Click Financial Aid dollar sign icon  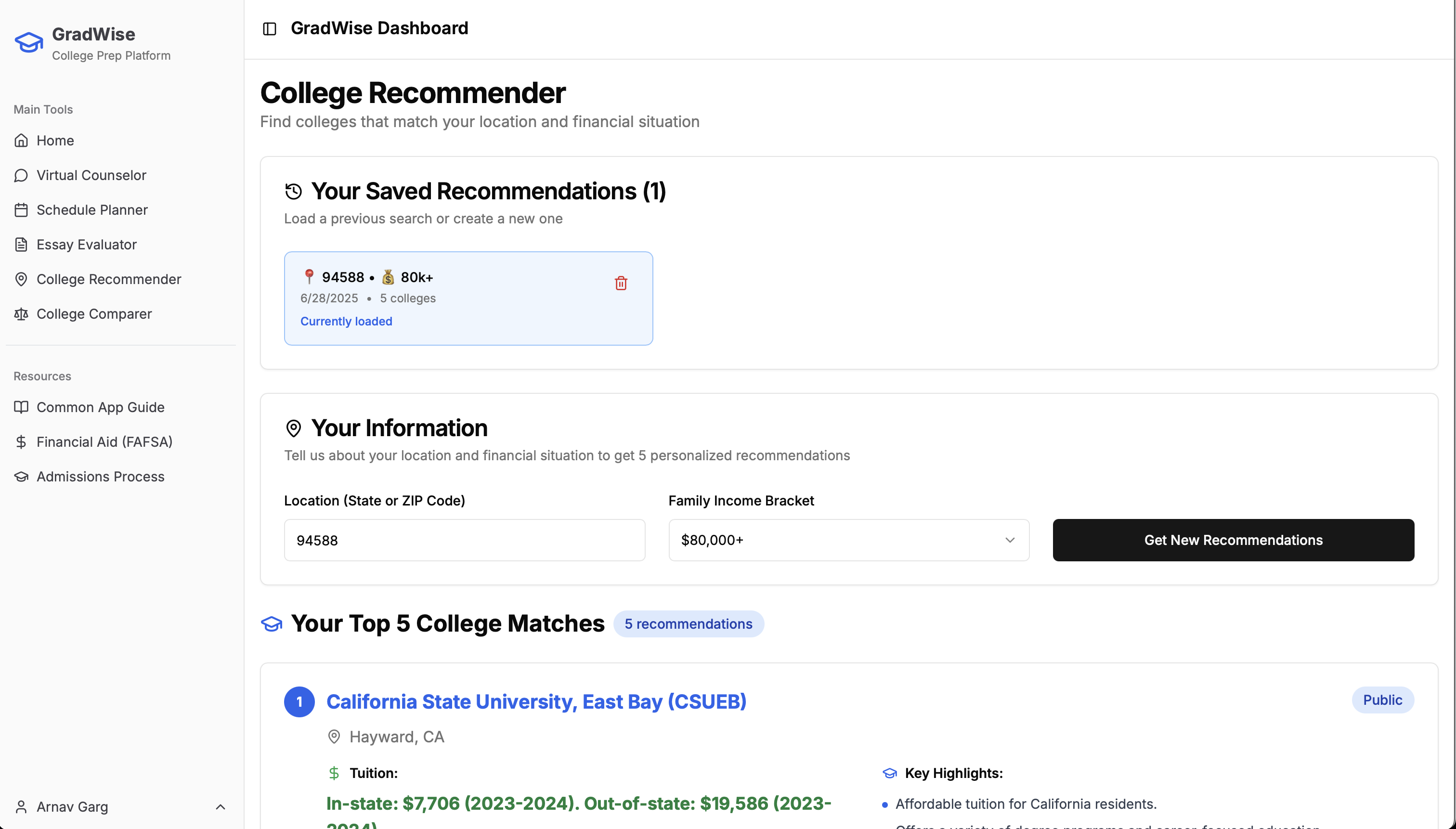(21, 442)
